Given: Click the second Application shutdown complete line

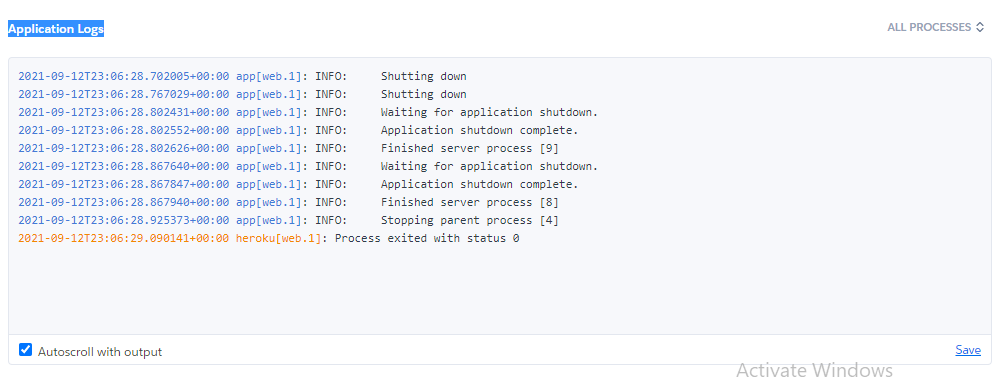Looking at the screenshot, I should (298, 184).
